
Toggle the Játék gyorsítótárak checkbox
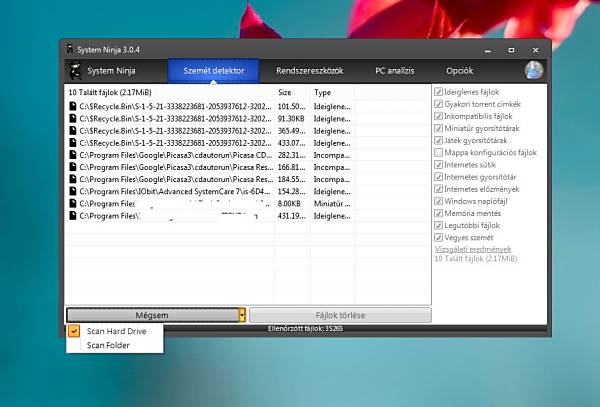[x=439, y=140]
